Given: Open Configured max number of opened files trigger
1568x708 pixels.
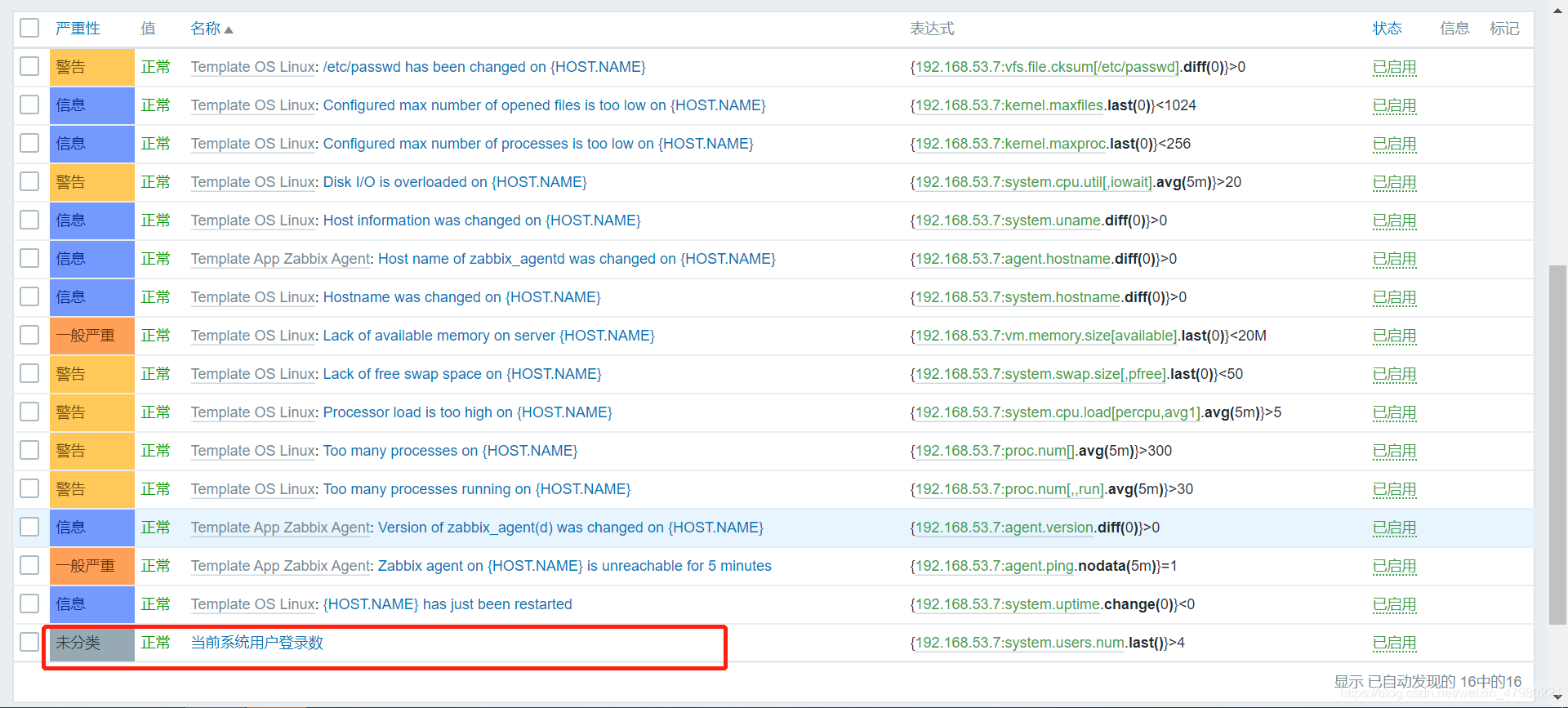Looking at the screenshot, I should pos(544,105).
